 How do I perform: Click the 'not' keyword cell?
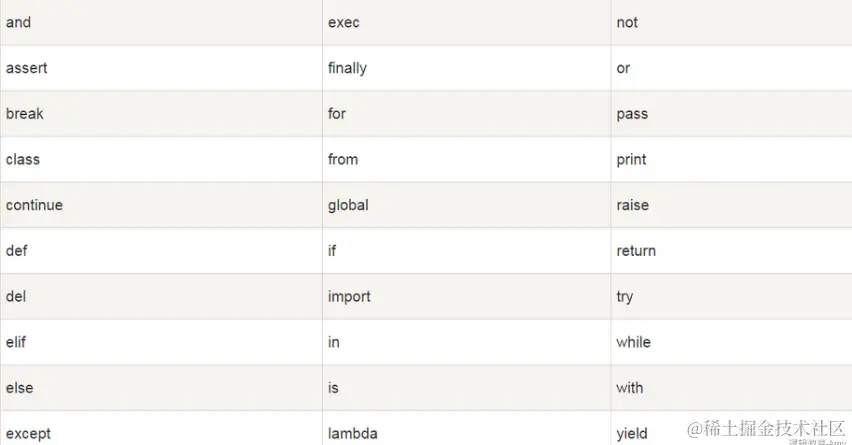tap(627, 22)
